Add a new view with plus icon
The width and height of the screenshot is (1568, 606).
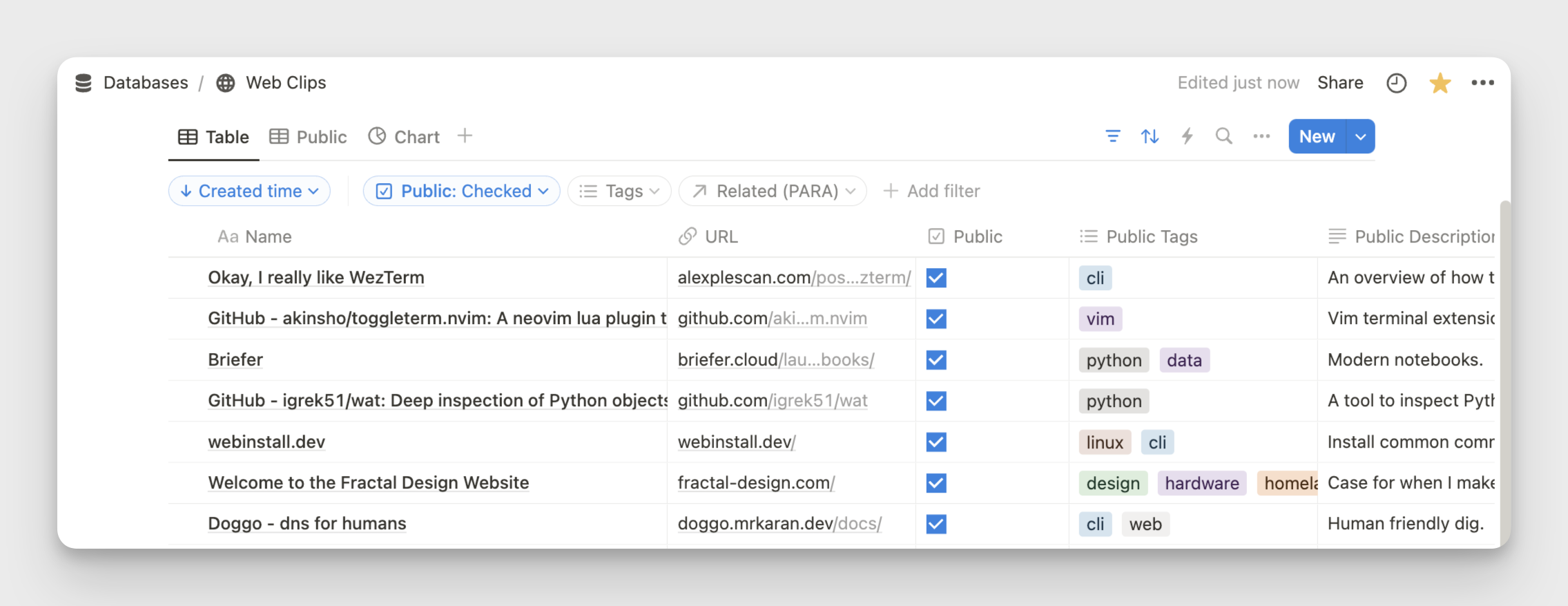[x=465, y=136]
